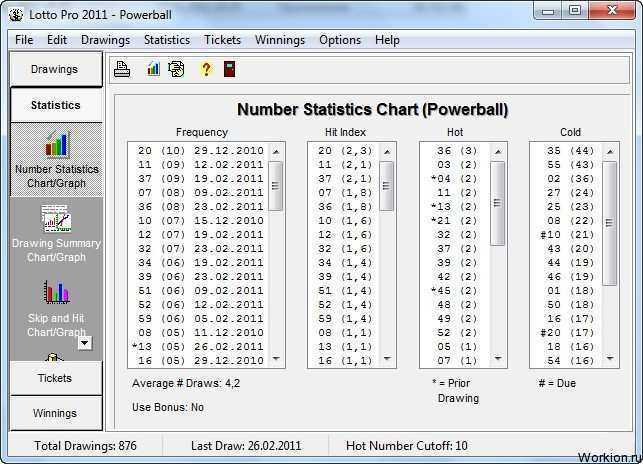Click the red exit door icon
The width and height of the screenshot is (643, 464).
[229, 69]
